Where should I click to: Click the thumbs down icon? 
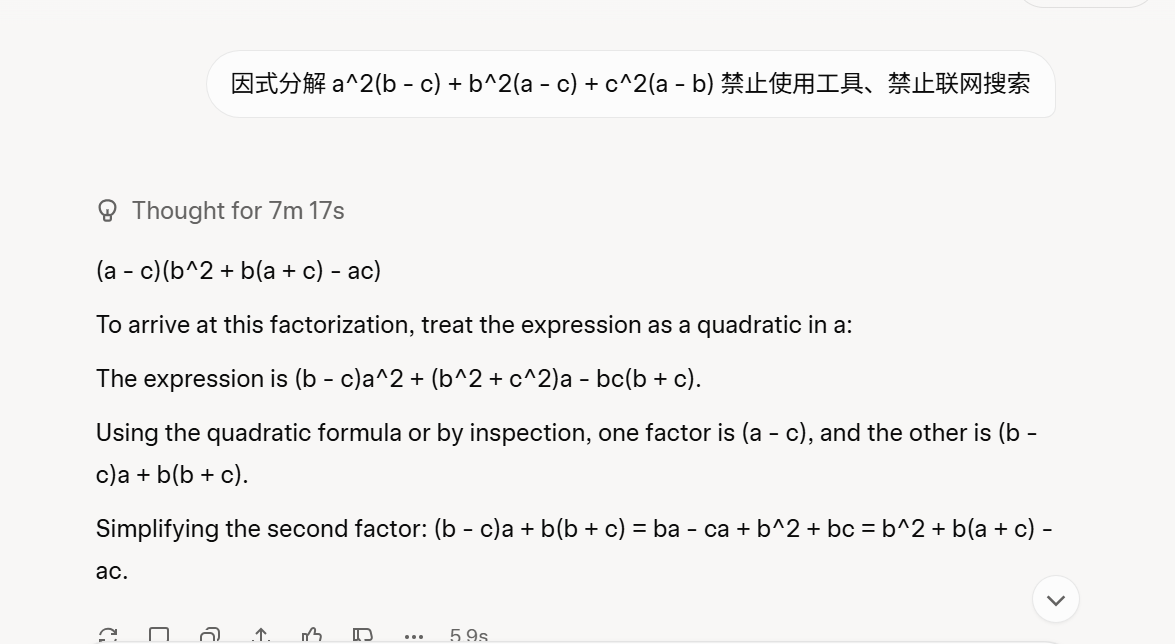(363, 636)
